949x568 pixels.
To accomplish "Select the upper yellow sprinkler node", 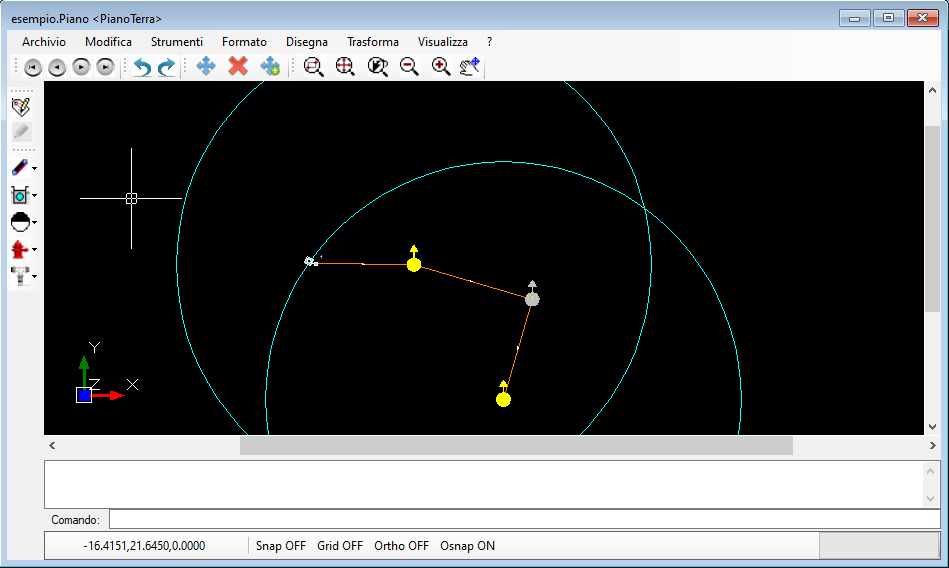I will [x=414, y=265].
